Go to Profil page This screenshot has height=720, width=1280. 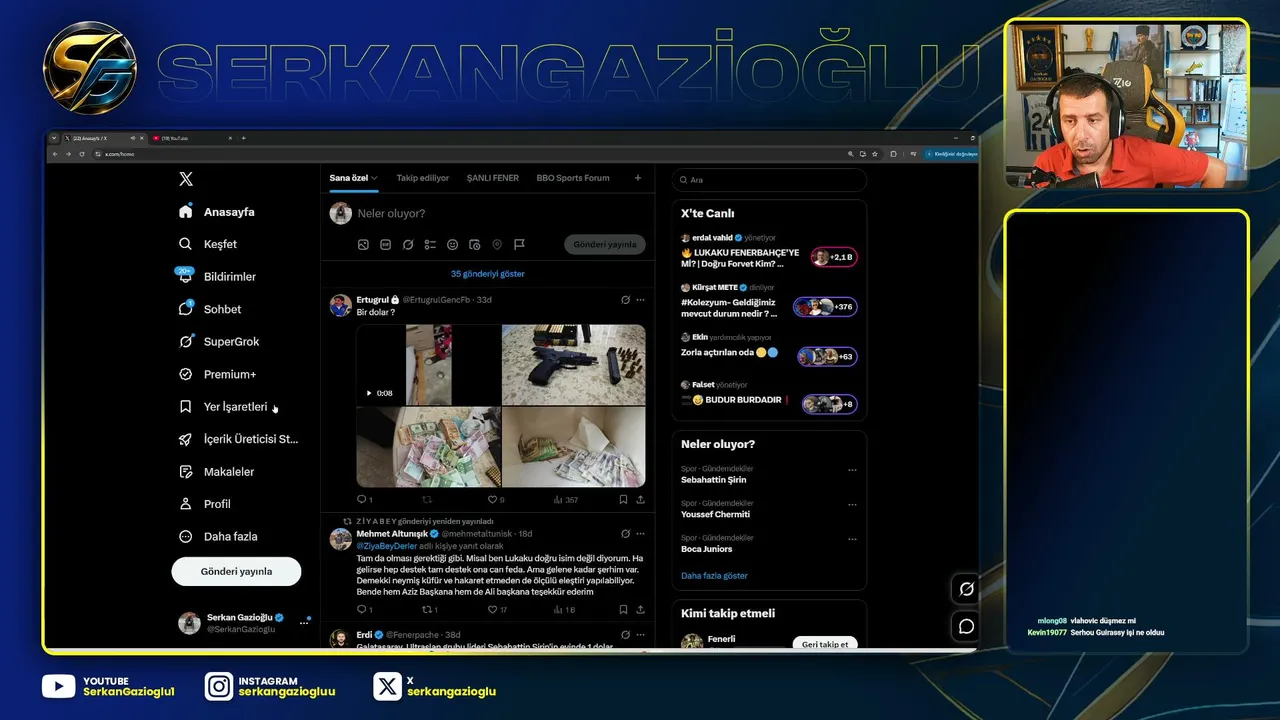[x=205, y=504]
